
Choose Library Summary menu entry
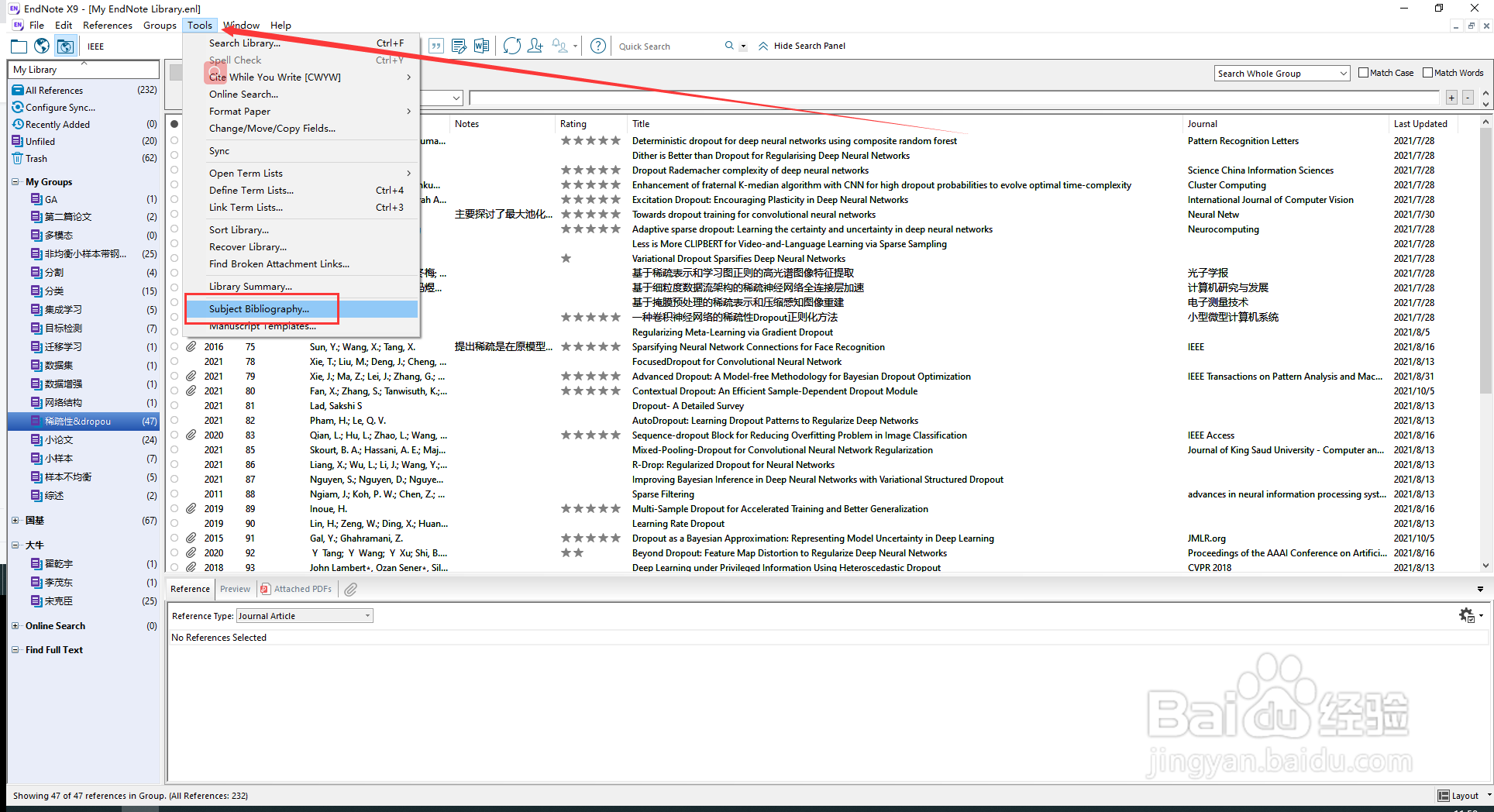[x=301, y=286]
